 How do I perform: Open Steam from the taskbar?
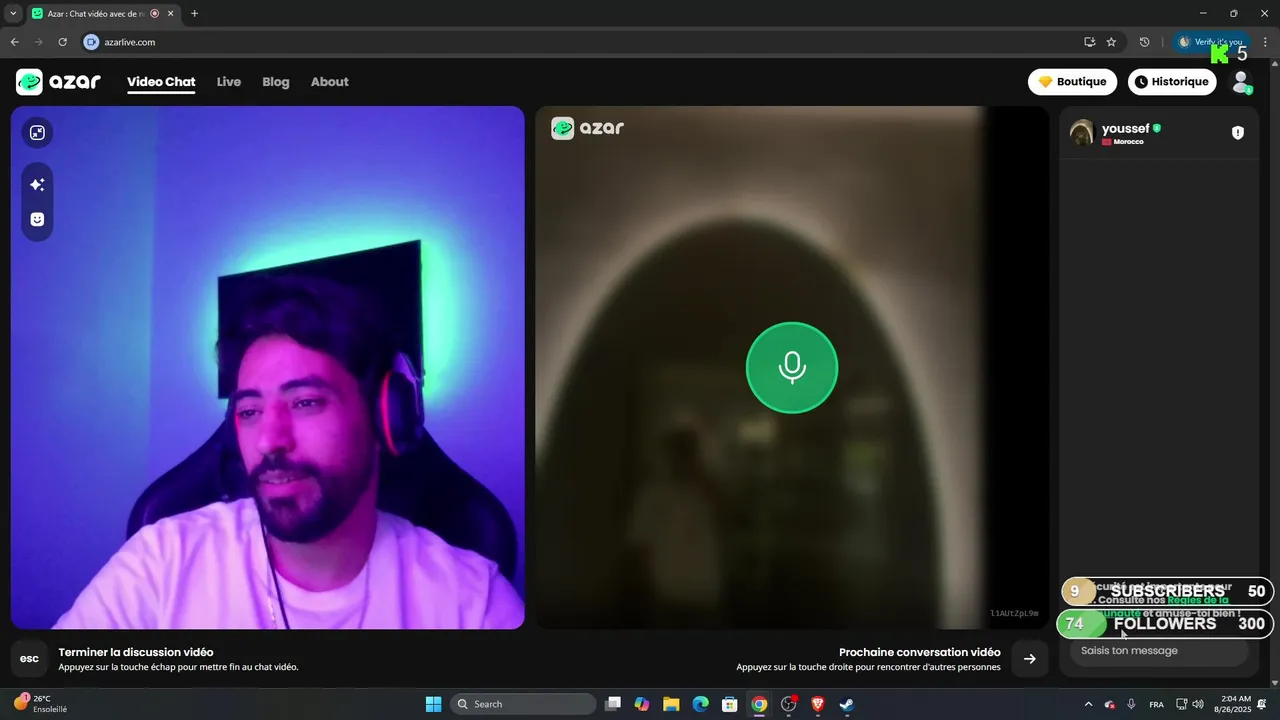pos(846,704)
